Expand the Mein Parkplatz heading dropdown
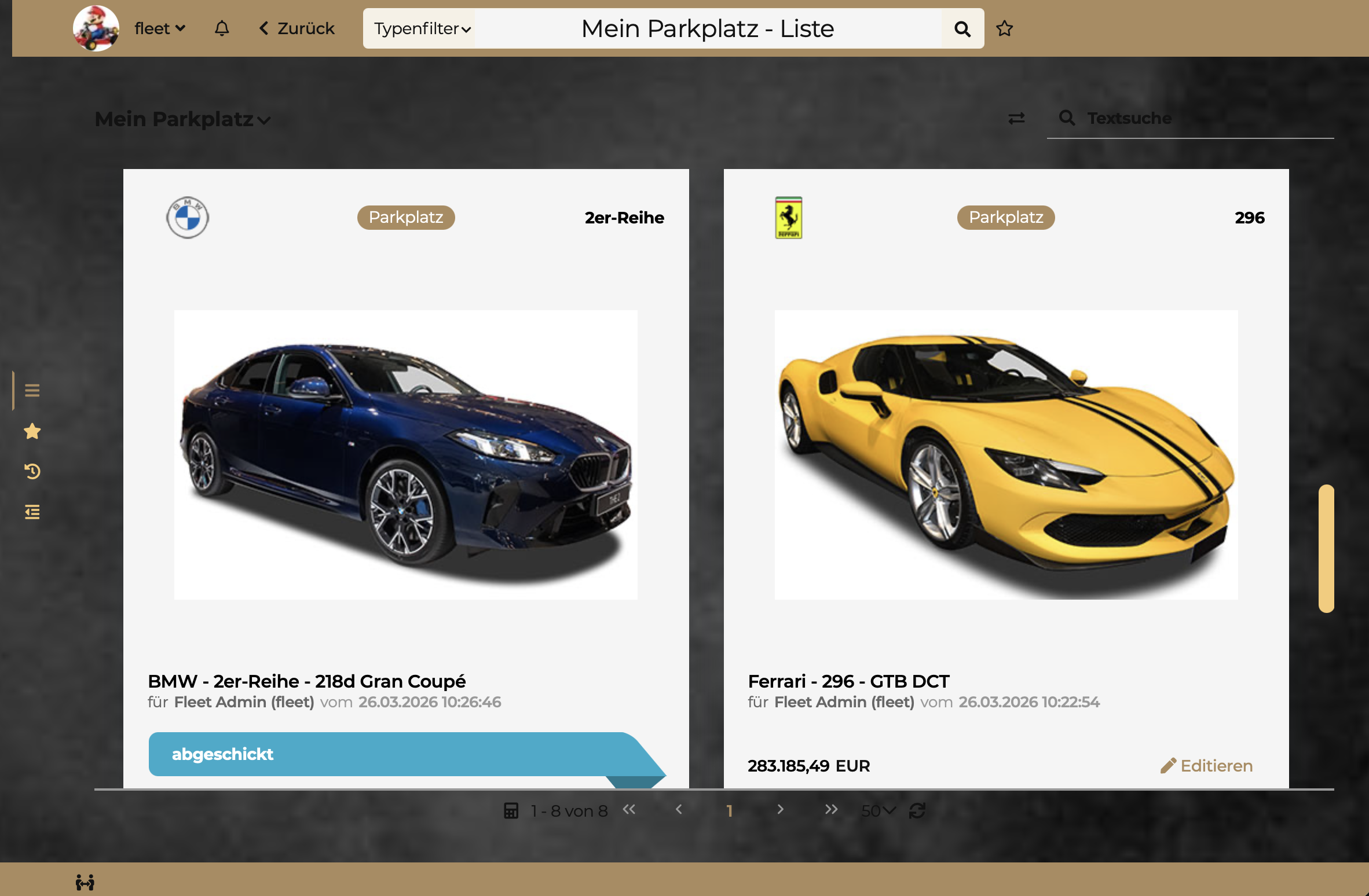Image resolution: width=1369 pixels, height=896 pixels. (x=182, y=119)
